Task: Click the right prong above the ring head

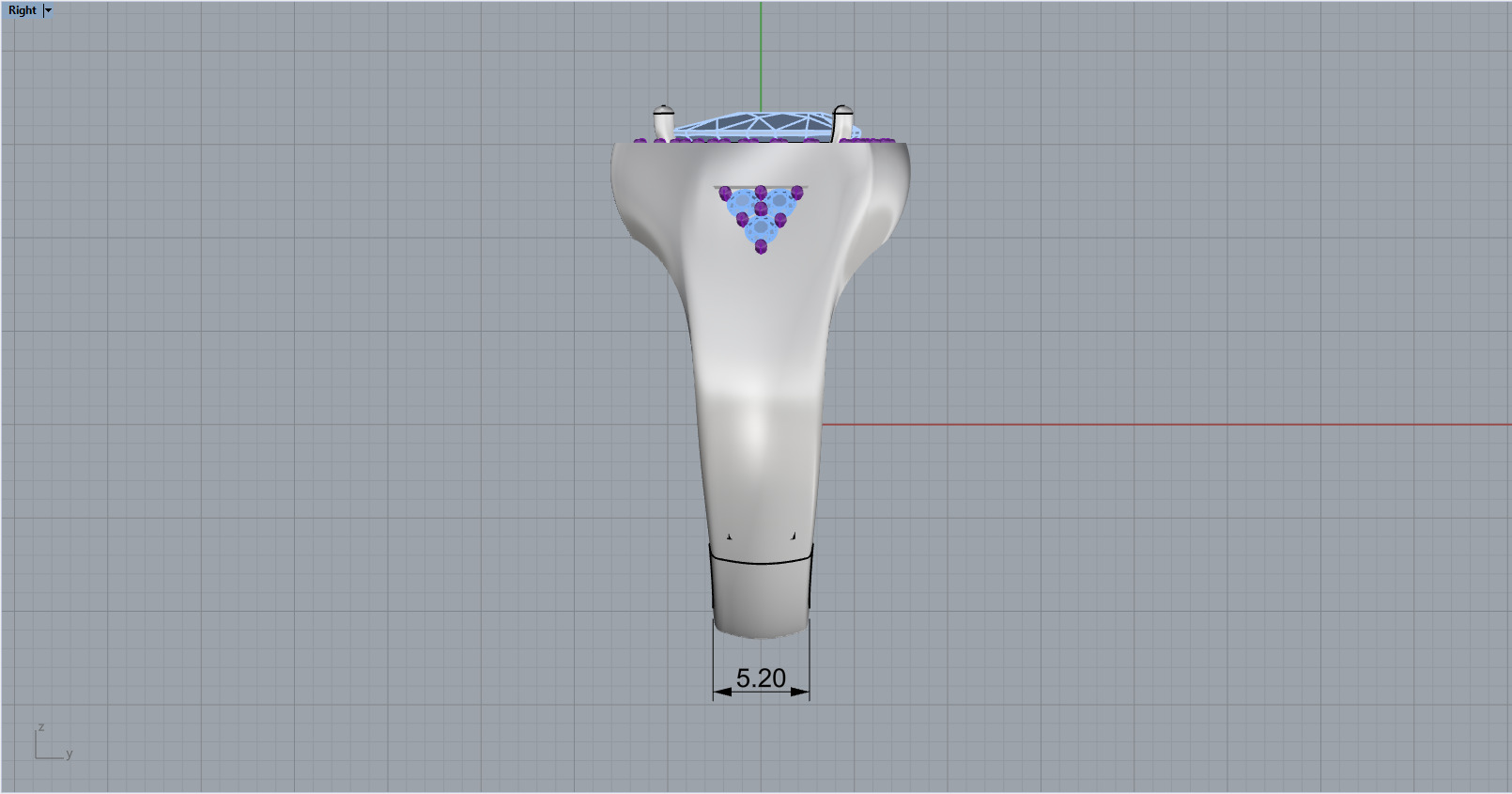Action: [843, 123]
